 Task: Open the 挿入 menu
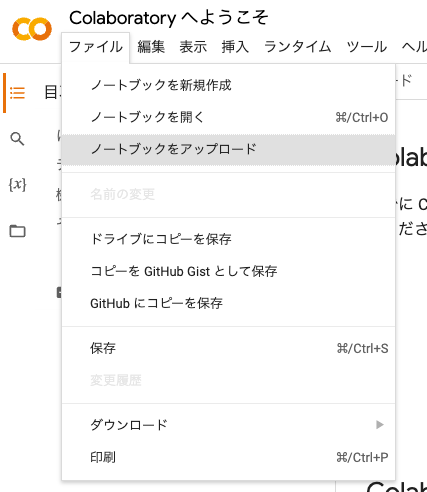click(x=235, y=47)
